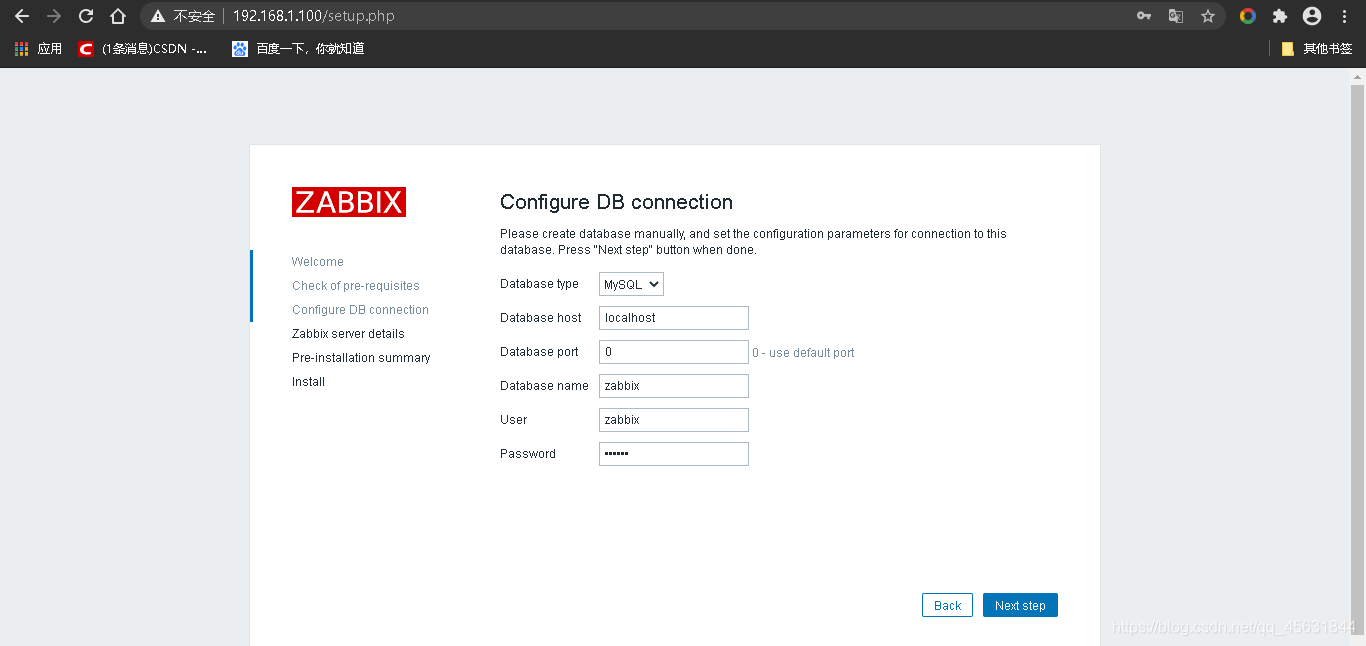This screenshot has height=646, width=1366.
Task: Click the Database name field
Action: 674,386
